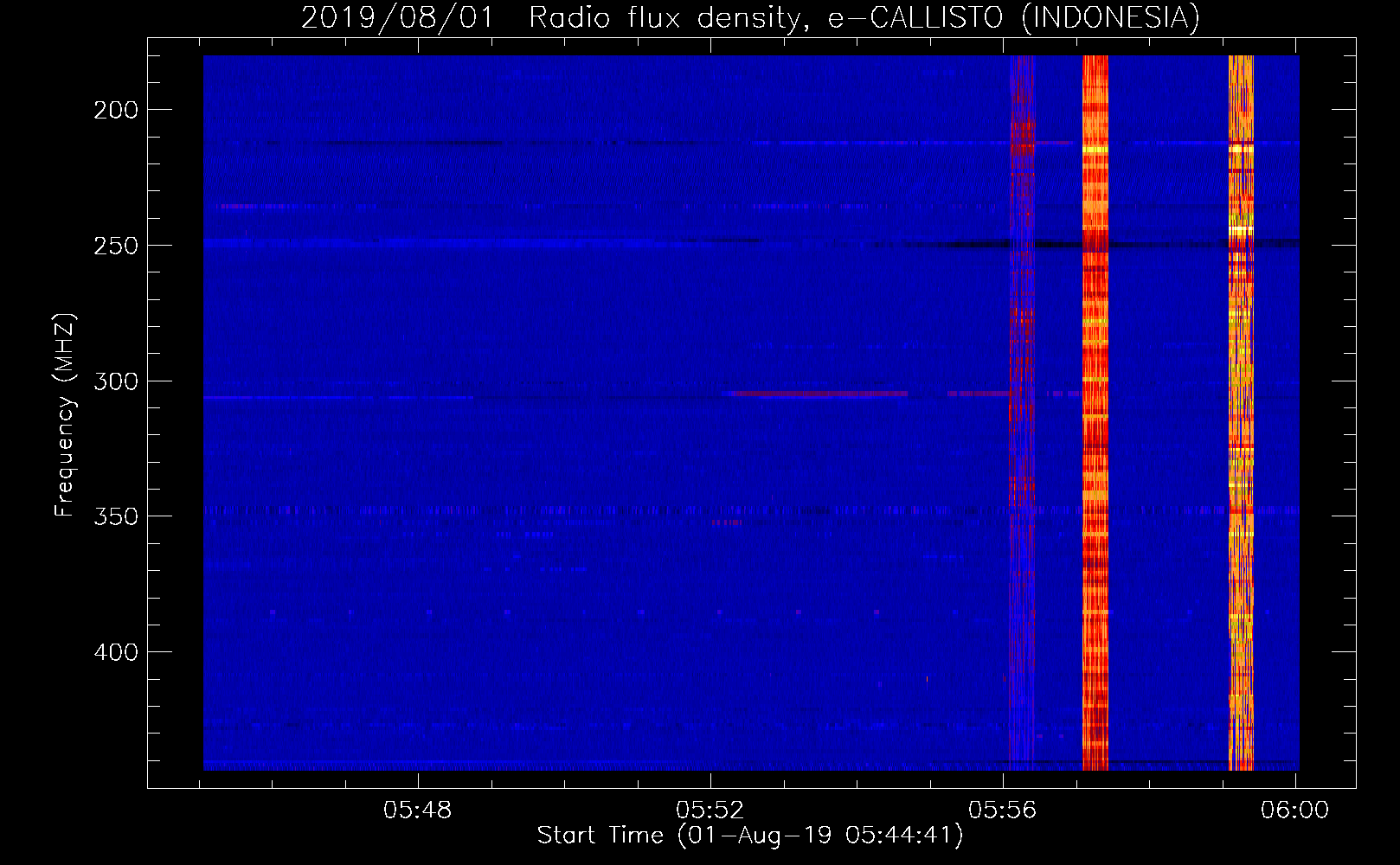Click the 200 frequency tick label
The height and width of the screenshot is (865, 1400).
click(116, 110)
